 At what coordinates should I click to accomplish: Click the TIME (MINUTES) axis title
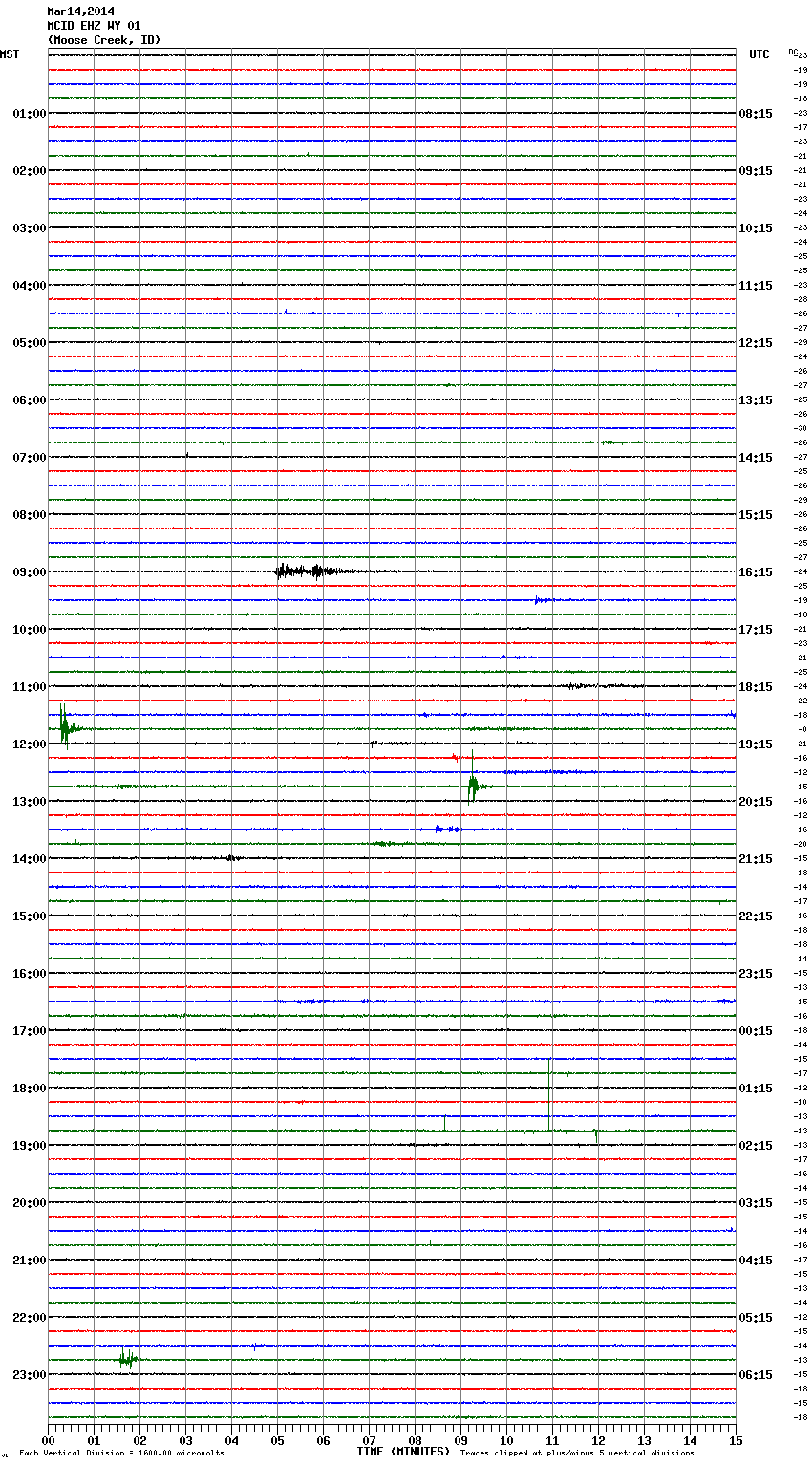tap(403, 1452)
